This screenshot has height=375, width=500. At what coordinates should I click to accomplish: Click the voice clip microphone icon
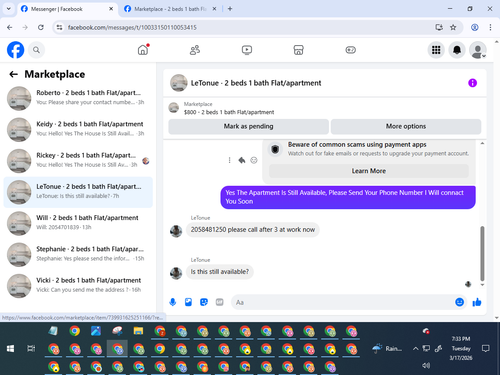[x=173, y=302]
